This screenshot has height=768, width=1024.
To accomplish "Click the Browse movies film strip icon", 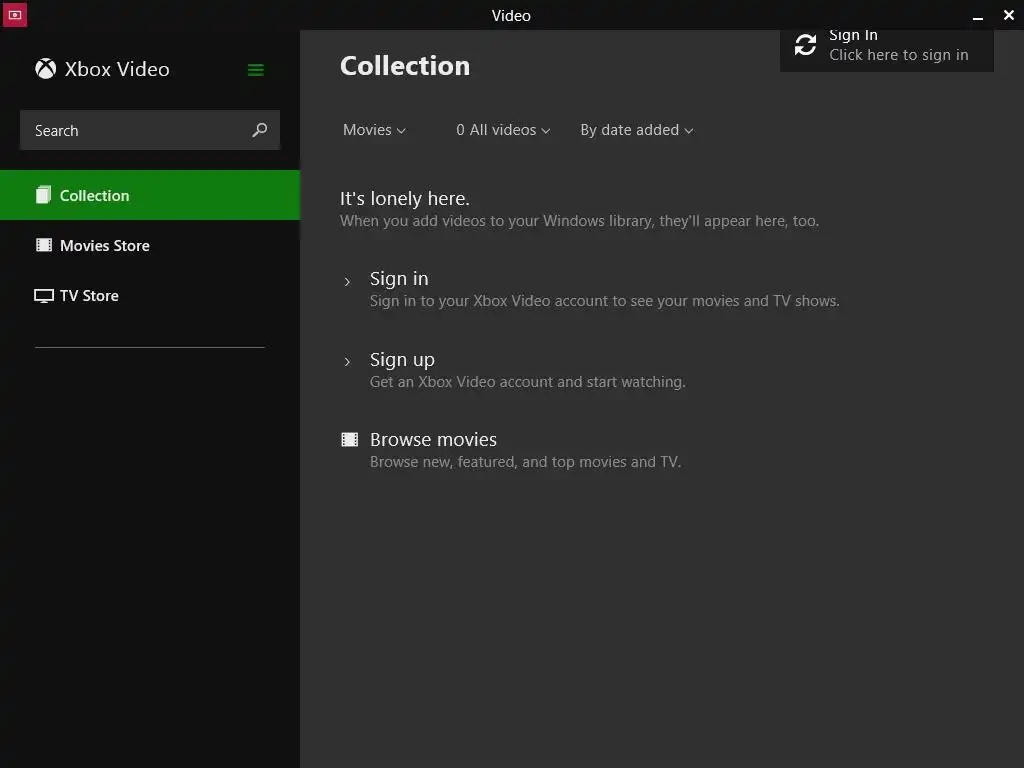I will 349,439.
